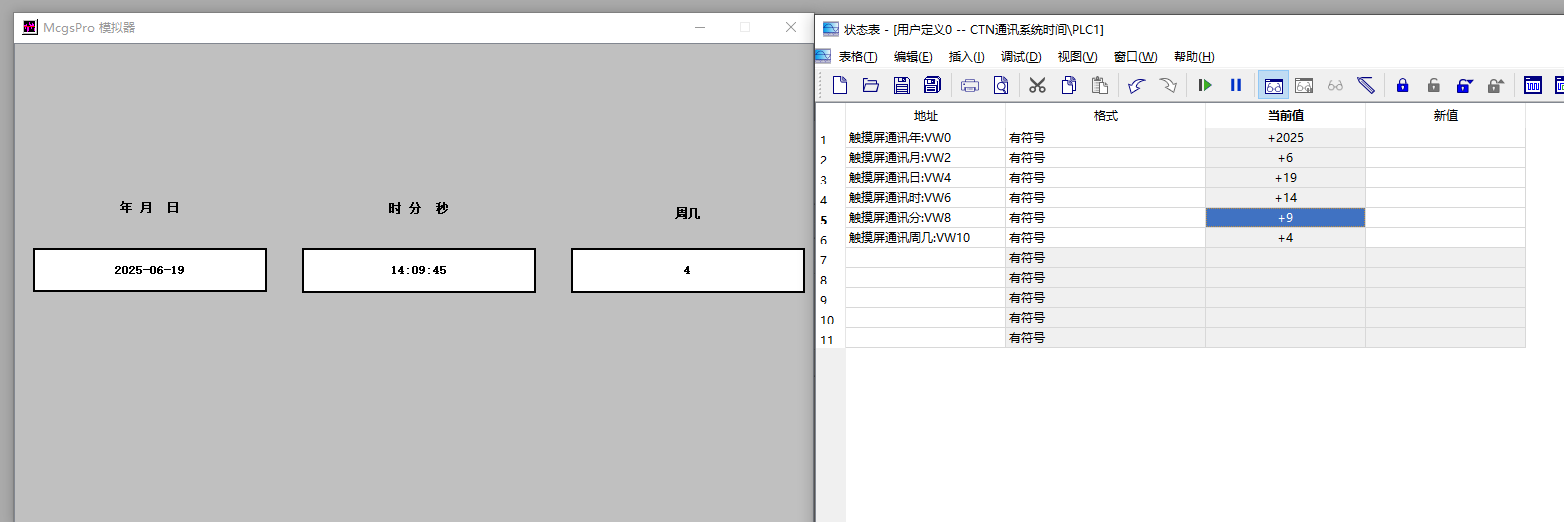The image size is (1564, 522).
Task: Open format dropdown cell for VW0 row
Action: pos(1105,138)
